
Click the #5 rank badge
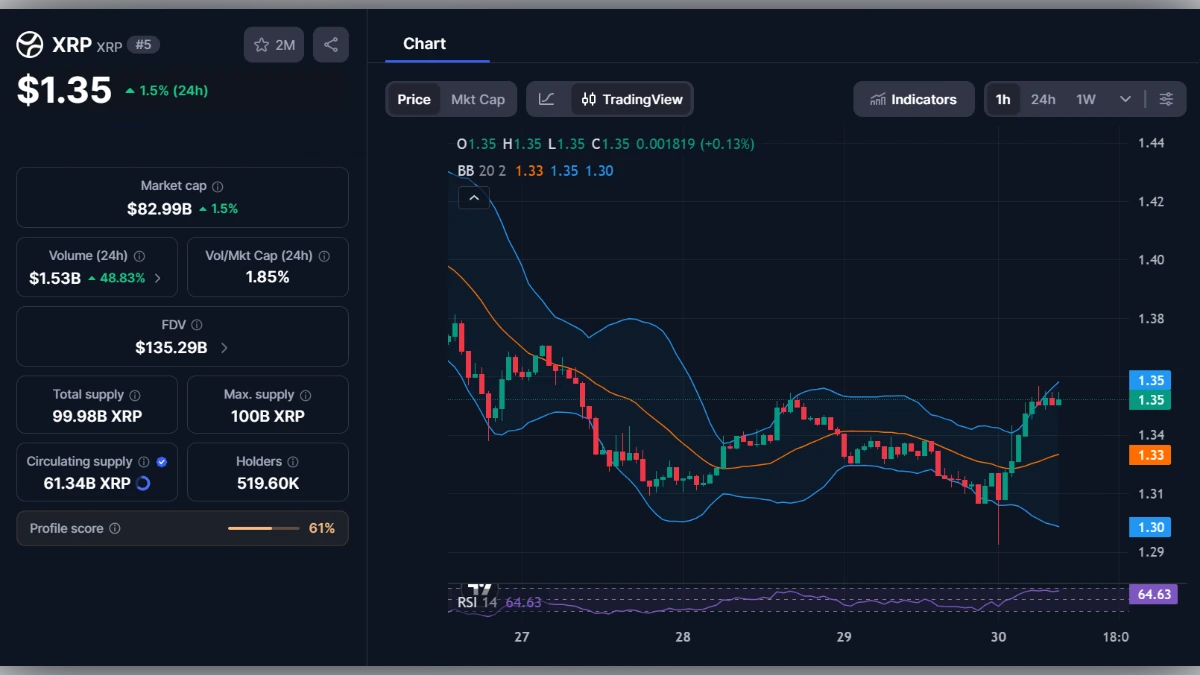pyautogui.click(x=143, y=45)
